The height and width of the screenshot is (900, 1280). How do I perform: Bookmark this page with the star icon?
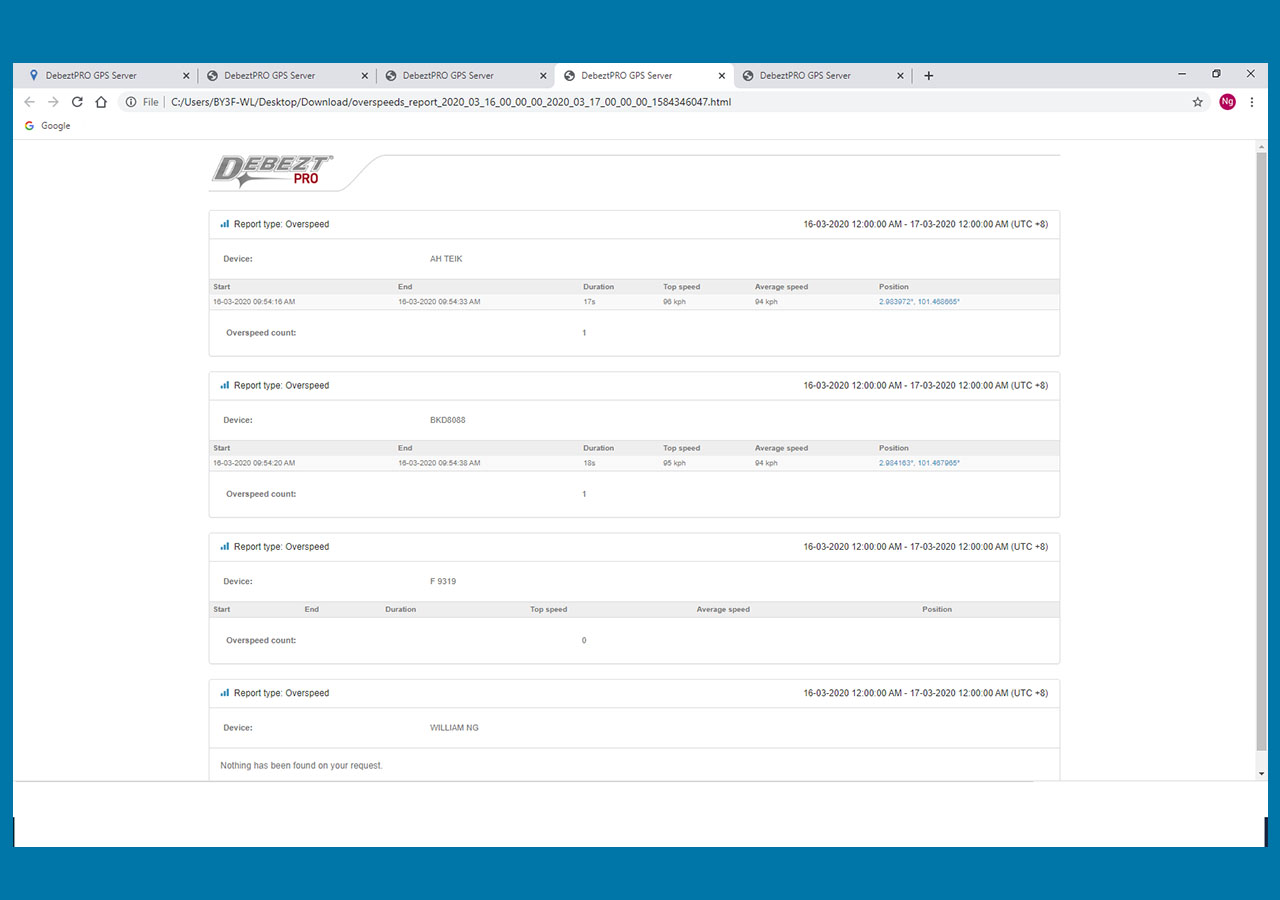pos(1198,102)
